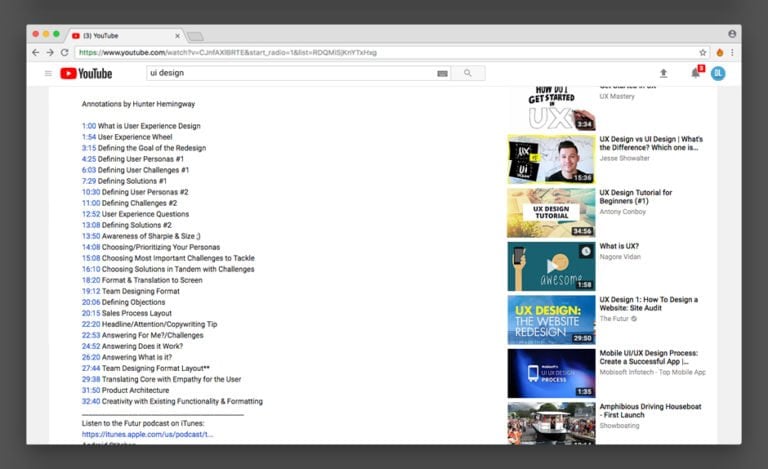Go back with the browser back arrow

(x=35, y=52)
